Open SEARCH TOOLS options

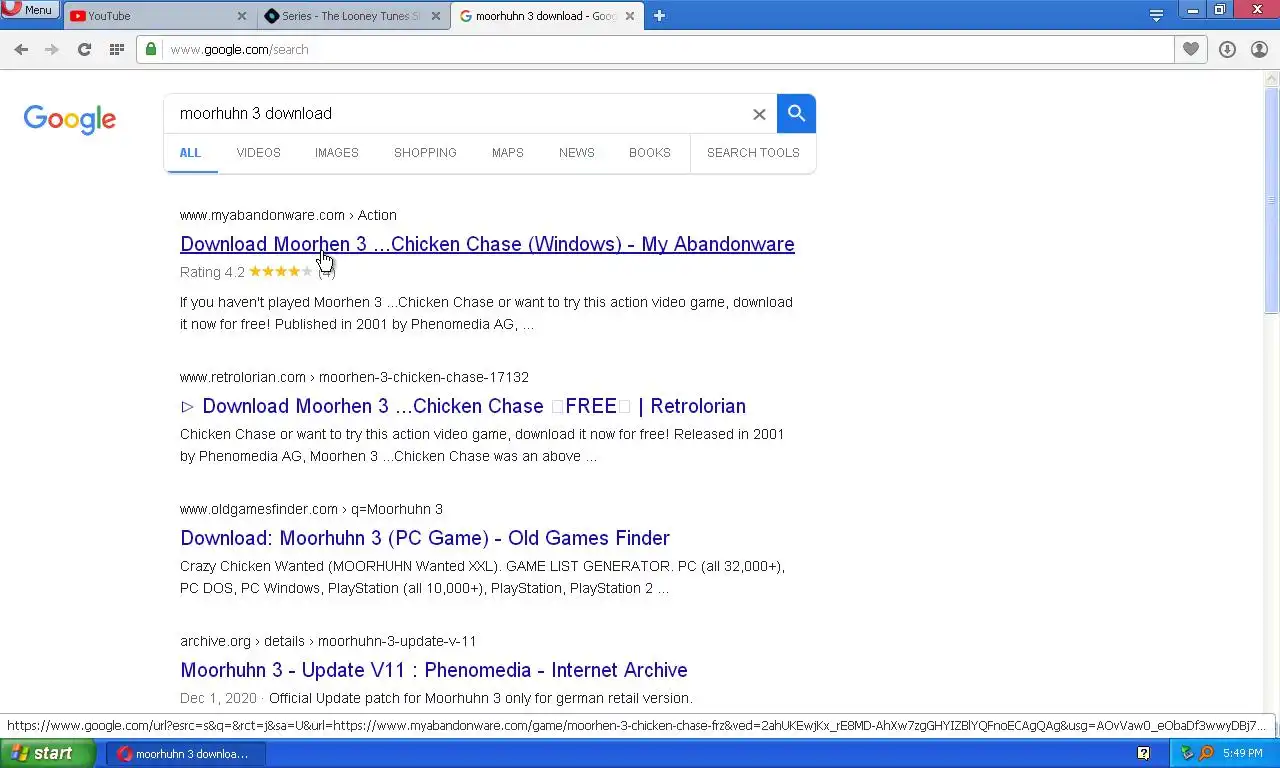(x=753, y=153)
